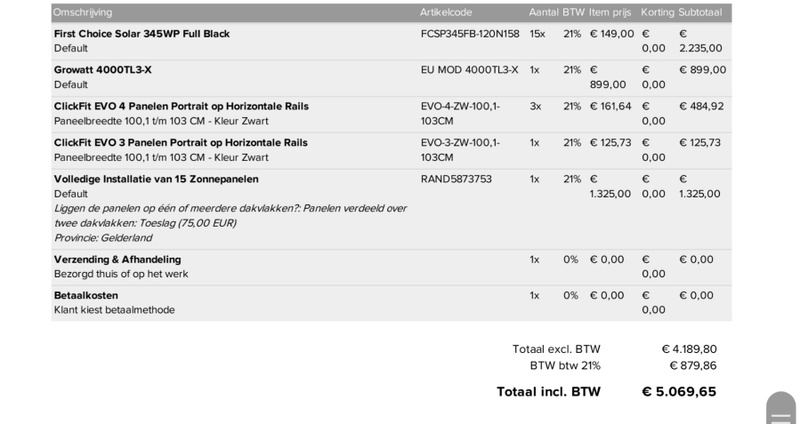
Task: Click ClickFit EVO 3 Panelen product title
Action: (x=181, y=143)
